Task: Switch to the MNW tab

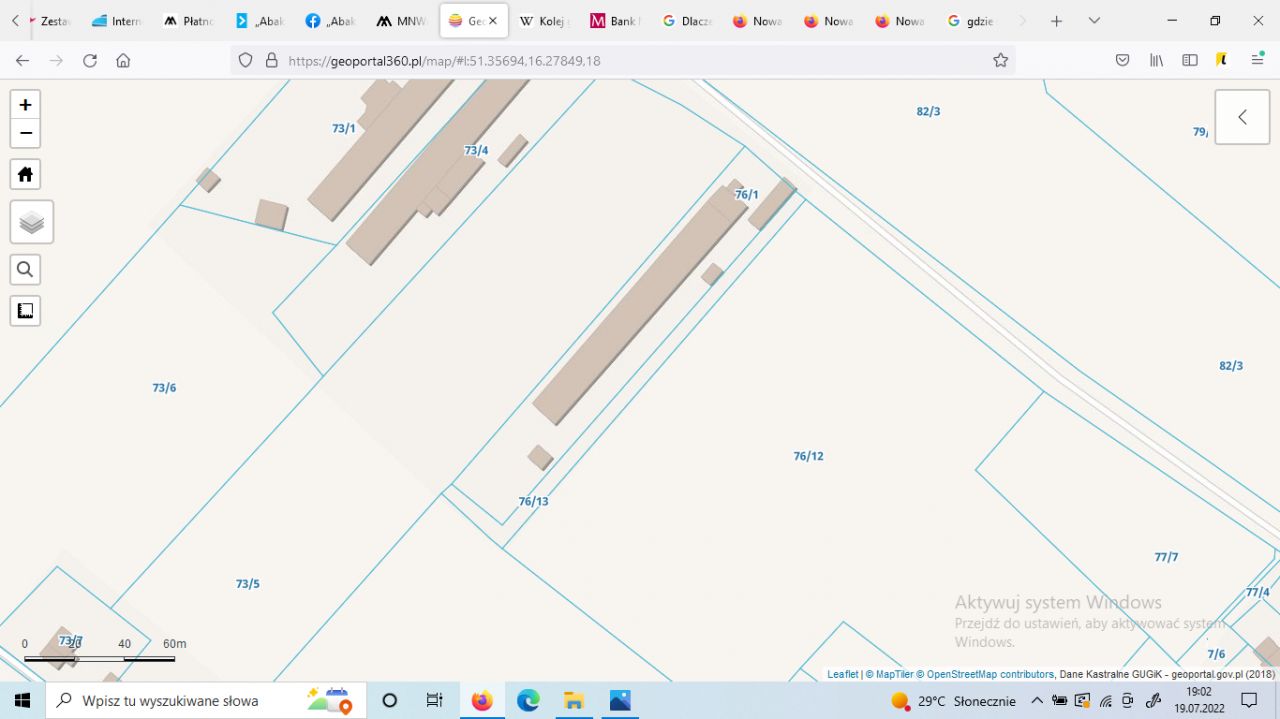Action: pyautogui.click(x=404, y=21)
